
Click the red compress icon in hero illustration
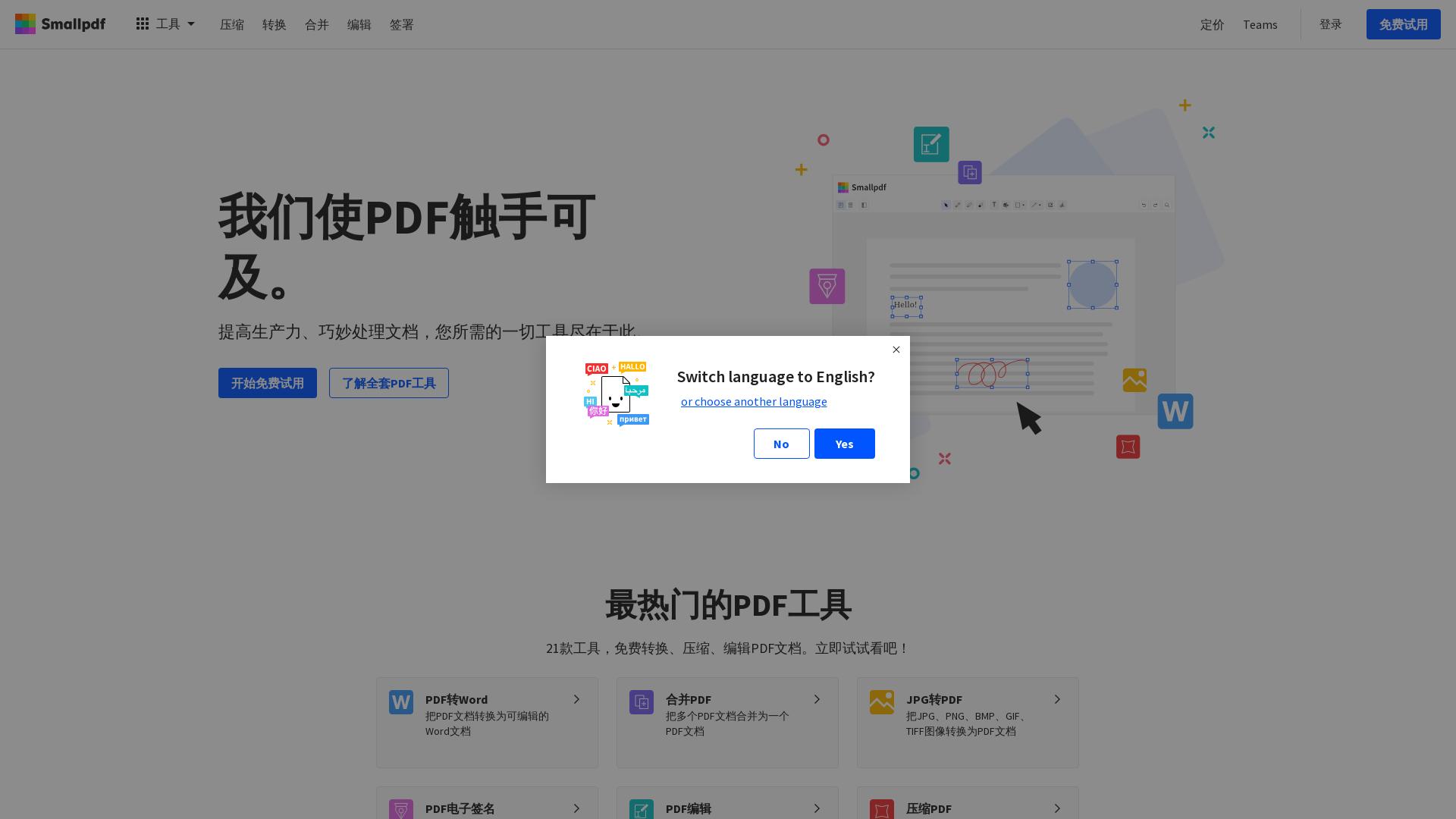click(1128, 447)
